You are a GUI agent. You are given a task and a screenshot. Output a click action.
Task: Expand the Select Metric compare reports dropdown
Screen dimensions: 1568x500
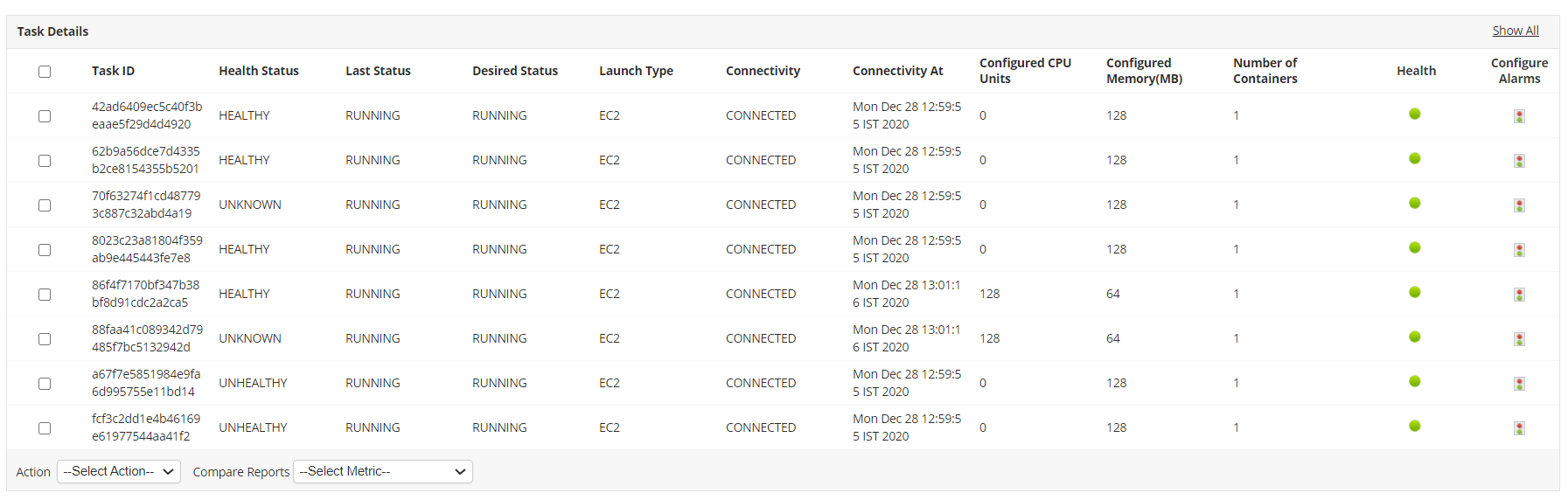click(x=383, y=472)
